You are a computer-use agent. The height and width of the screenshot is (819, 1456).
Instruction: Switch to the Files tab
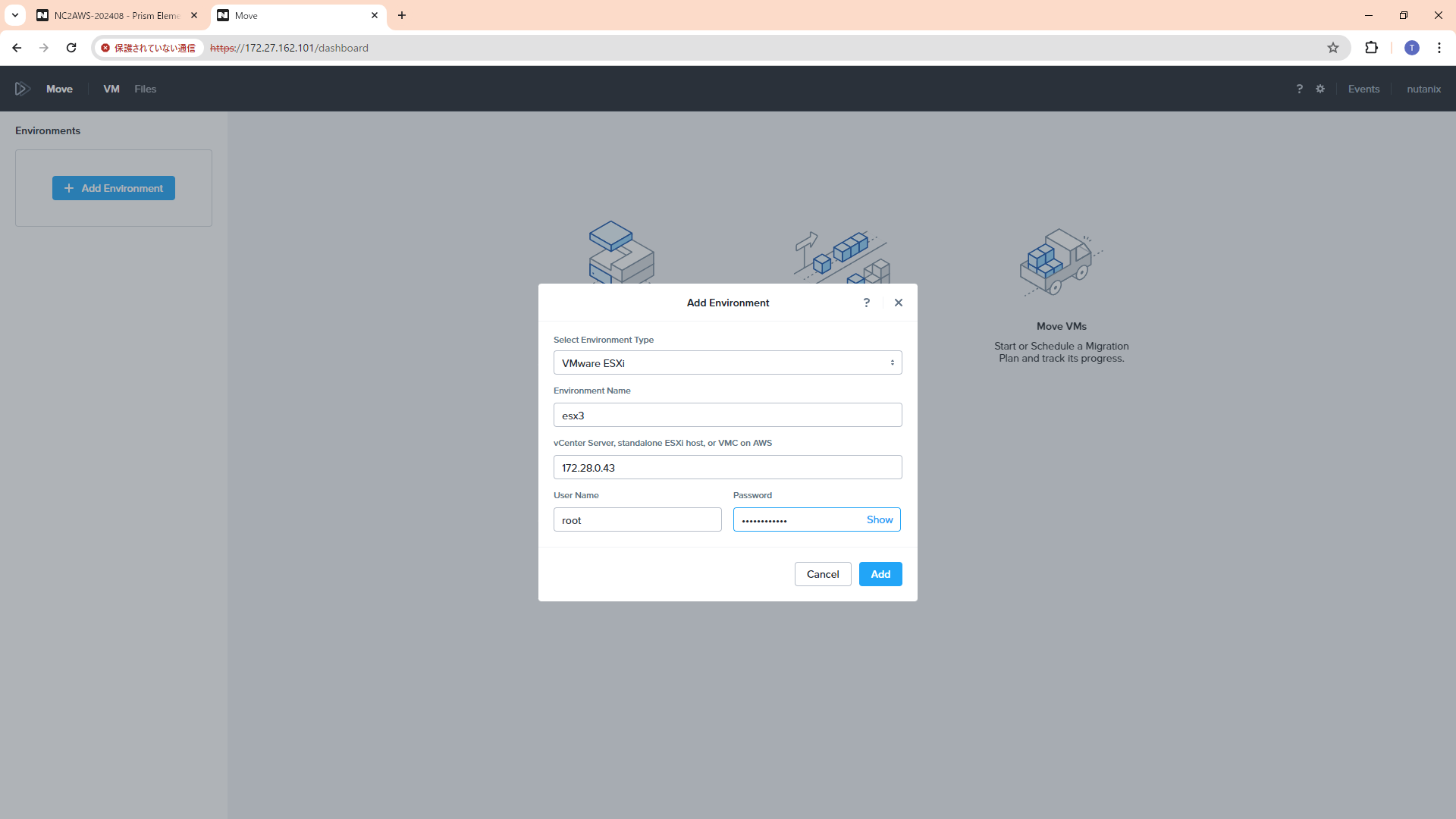pos(145,89)
